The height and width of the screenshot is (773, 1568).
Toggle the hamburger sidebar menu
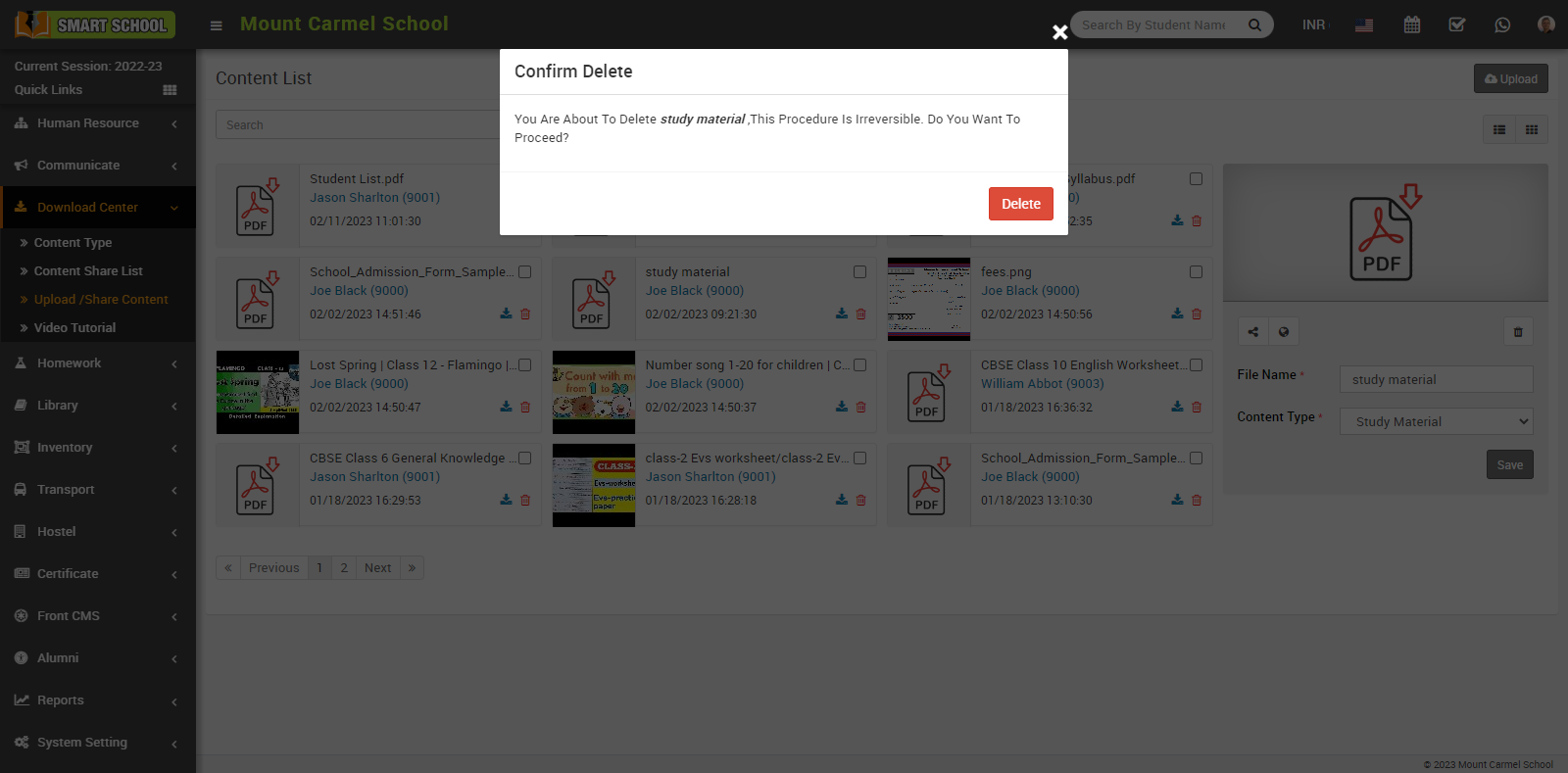pyautogui.click(x=216, y=25)
